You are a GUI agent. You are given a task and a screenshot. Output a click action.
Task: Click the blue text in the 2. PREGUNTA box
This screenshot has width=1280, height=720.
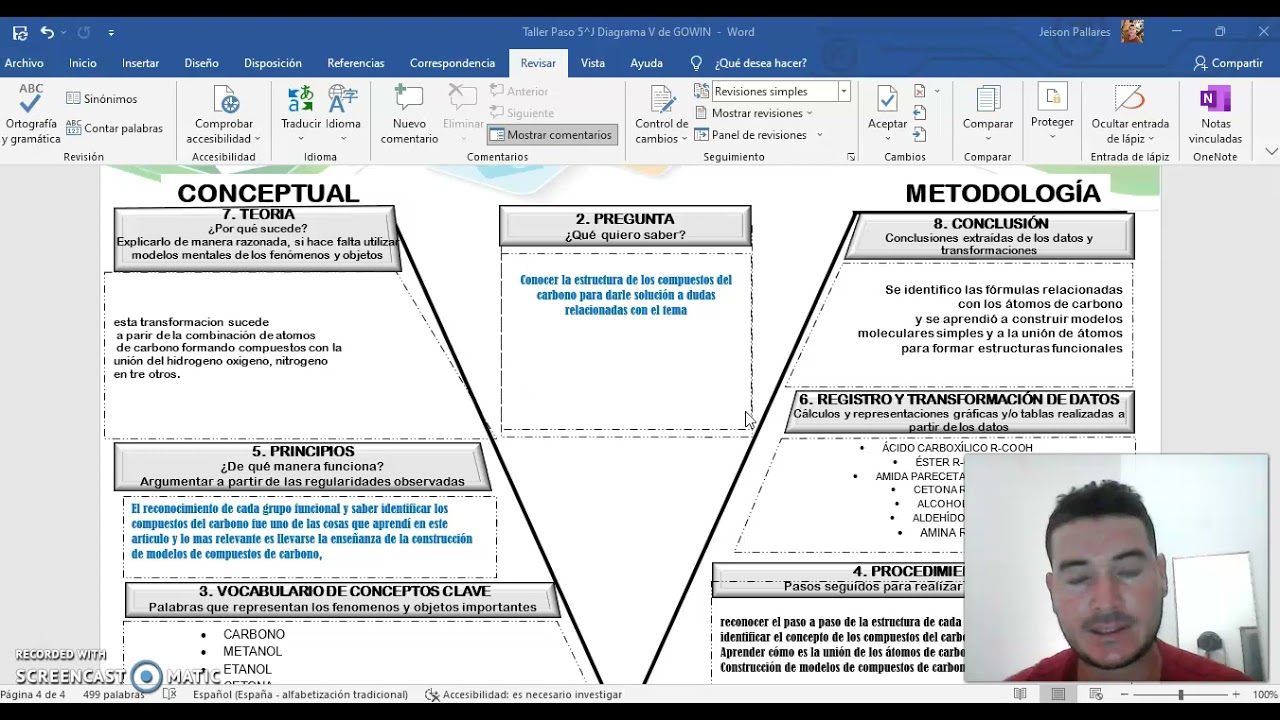(626, 295)
